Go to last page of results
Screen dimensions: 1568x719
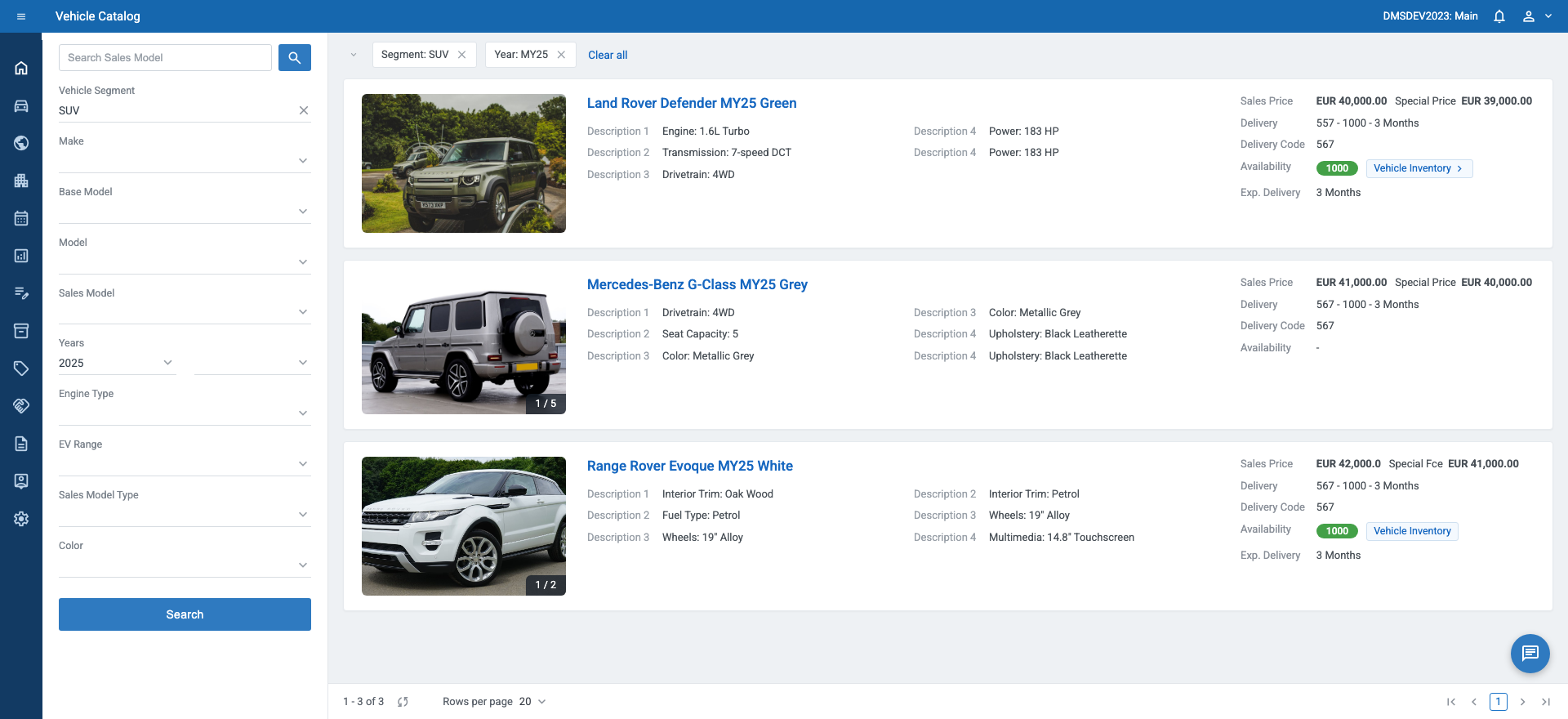pyautogui.click(x=1546, y=702)
